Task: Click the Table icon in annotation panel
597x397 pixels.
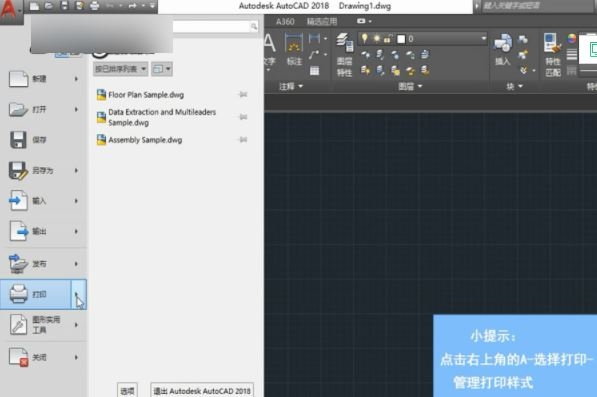Action: tap(314, 71)
